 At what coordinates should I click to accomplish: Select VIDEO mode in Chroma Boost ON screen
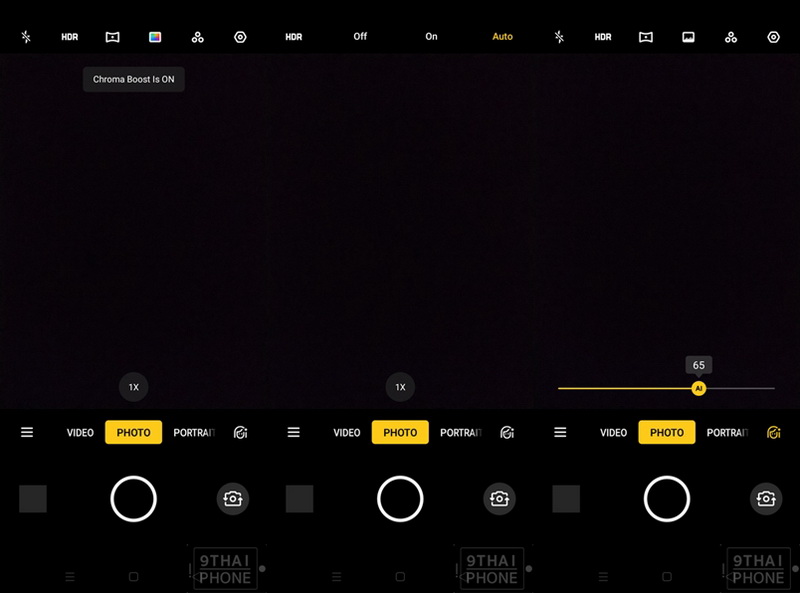coord(80,432)
